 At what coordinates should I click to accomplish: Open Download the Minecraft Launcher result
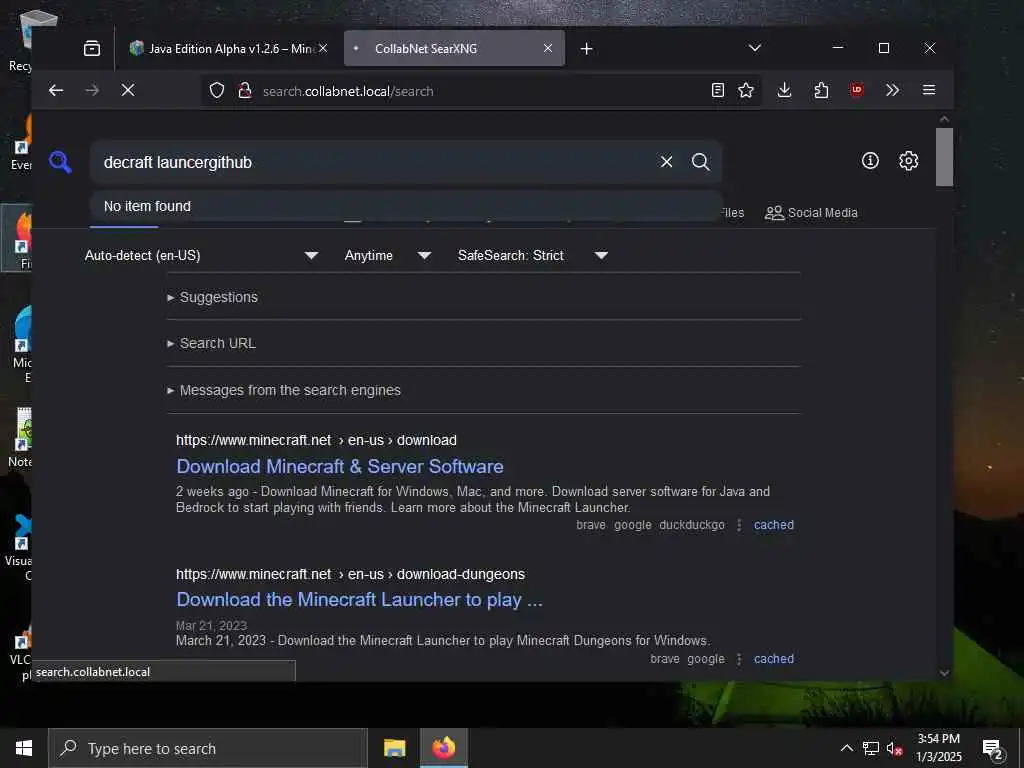(359, 600)
